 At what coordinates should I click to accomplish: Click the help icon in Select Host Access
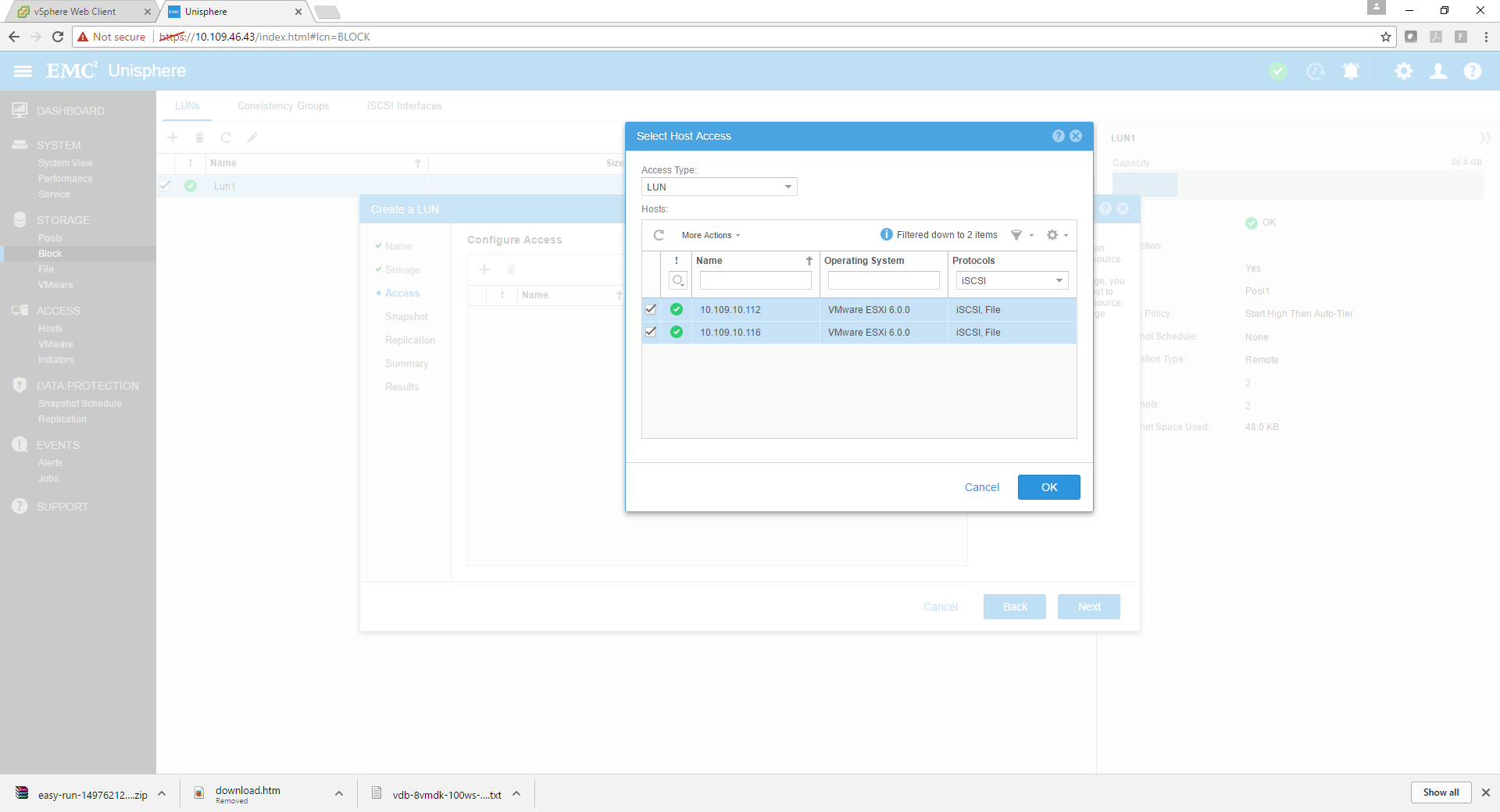pyautogui.click(x=1058, y=136)
